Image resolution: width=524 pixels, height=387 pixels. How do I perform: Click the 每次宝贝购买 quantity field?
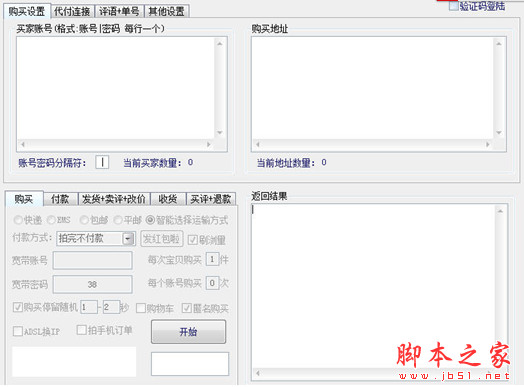[212, 259]
